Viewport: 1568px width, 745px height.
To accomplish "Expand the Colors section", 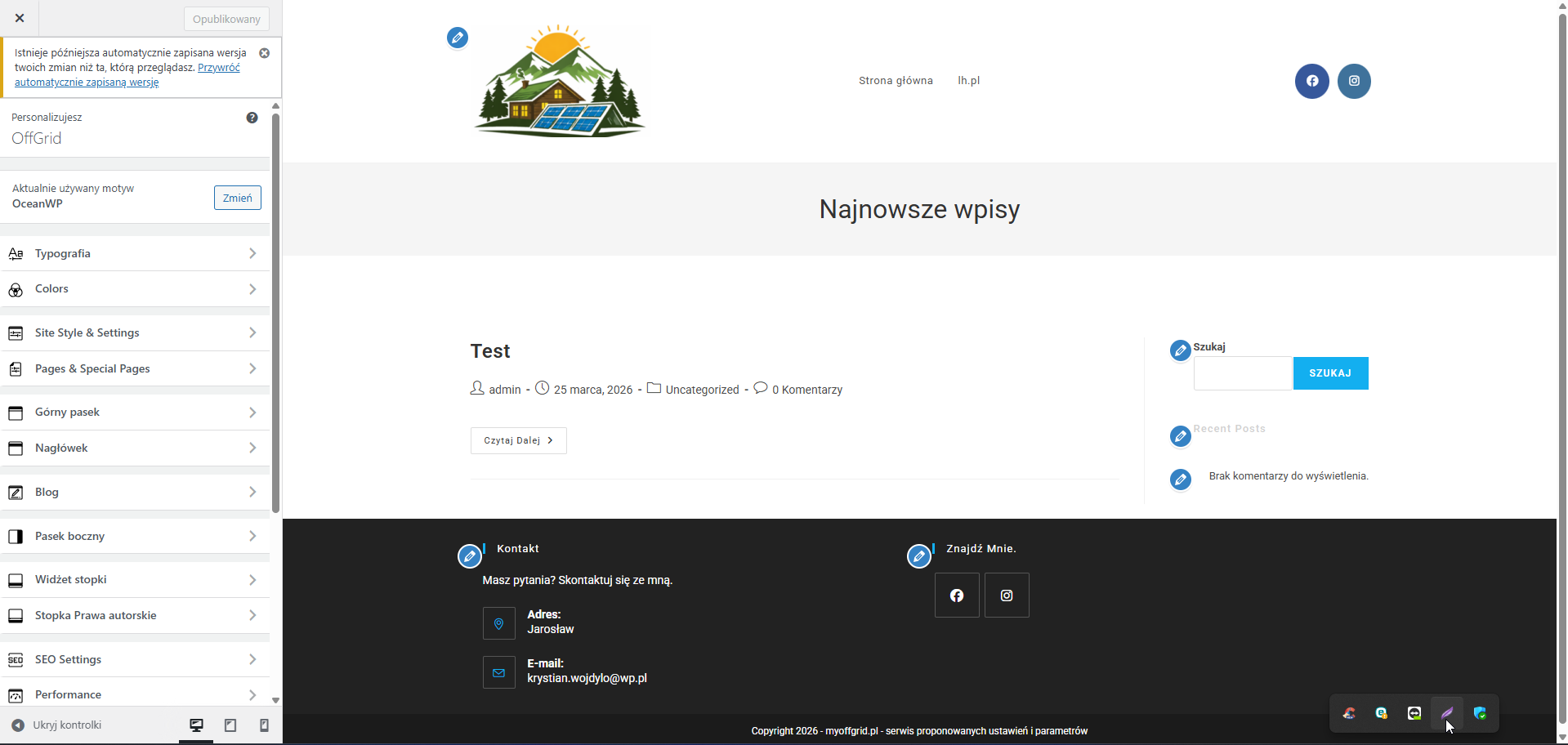I will [x=135, y=289].
